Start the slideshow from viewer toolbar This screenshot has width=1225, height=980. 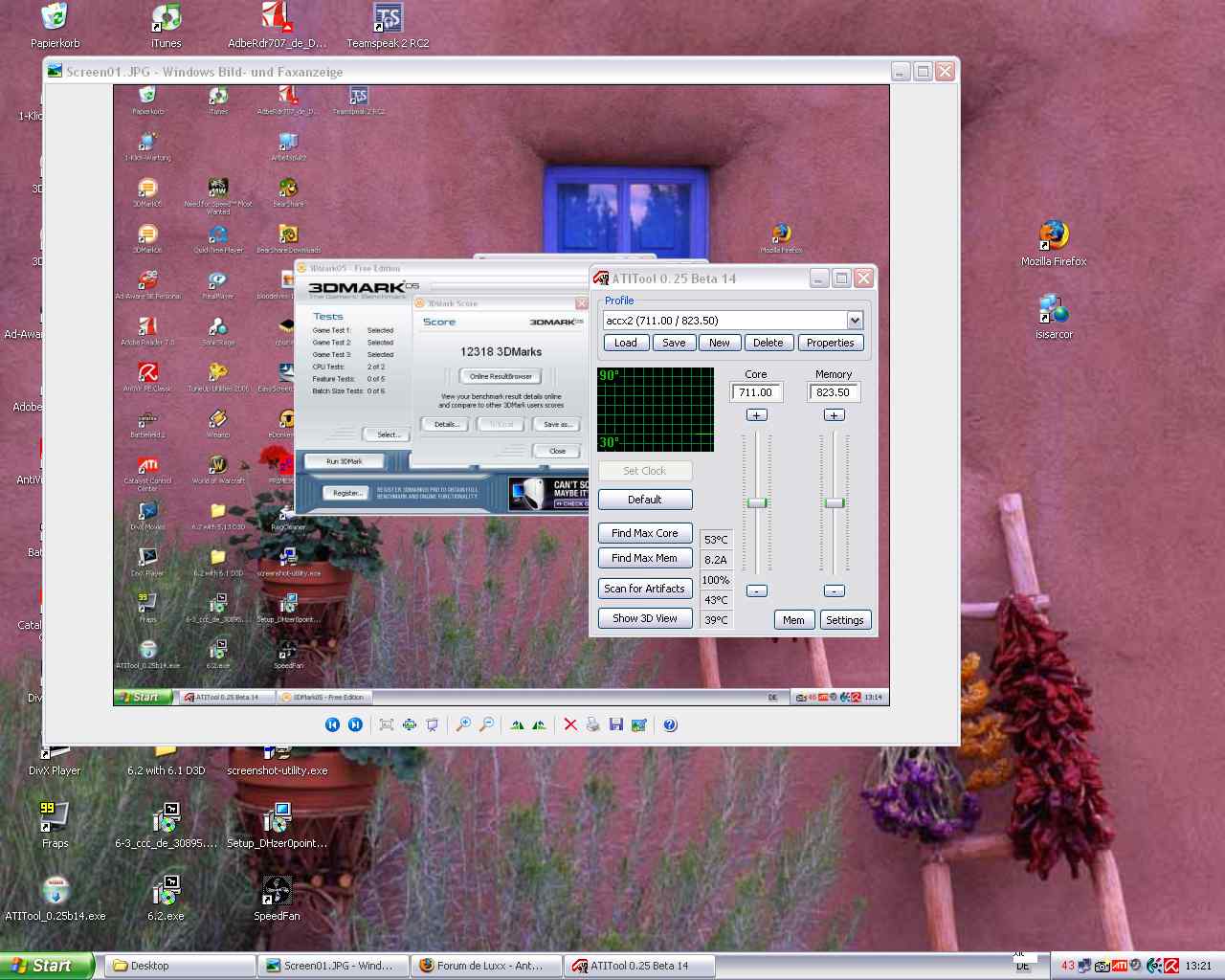point(433,724)
